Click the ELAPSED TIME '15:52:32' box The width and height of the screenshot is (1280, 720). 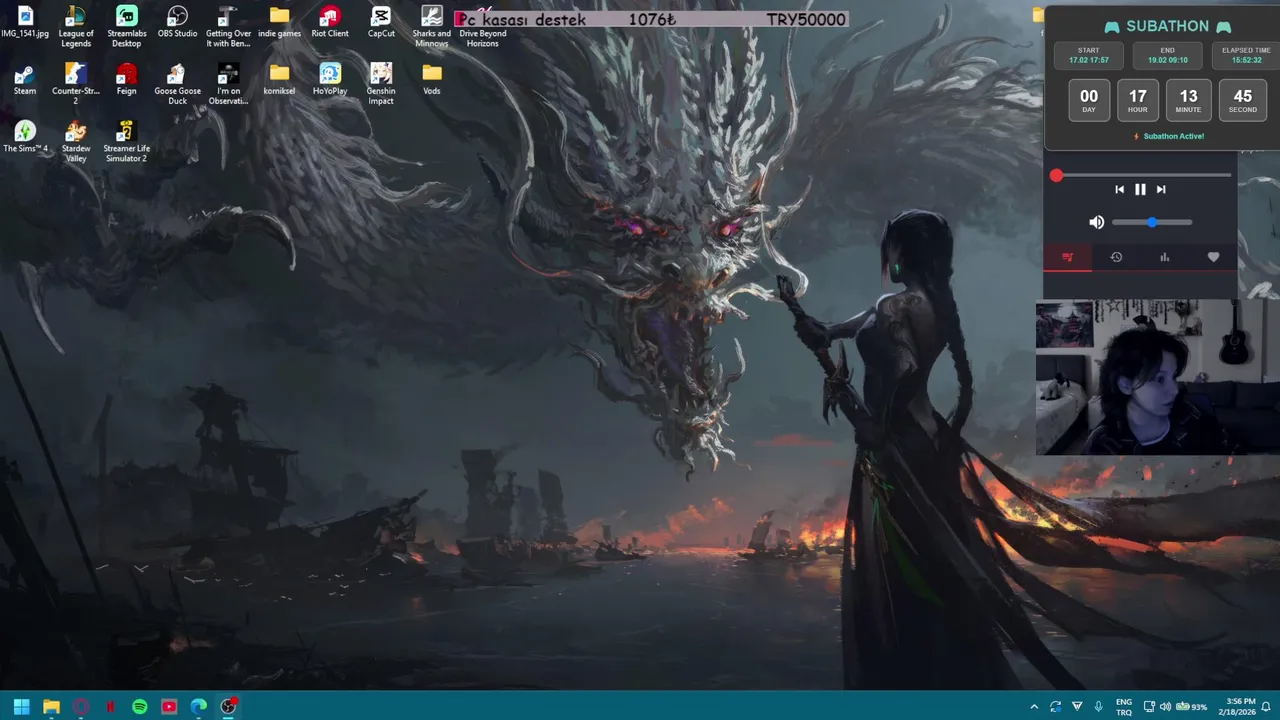coord(1246,55)
